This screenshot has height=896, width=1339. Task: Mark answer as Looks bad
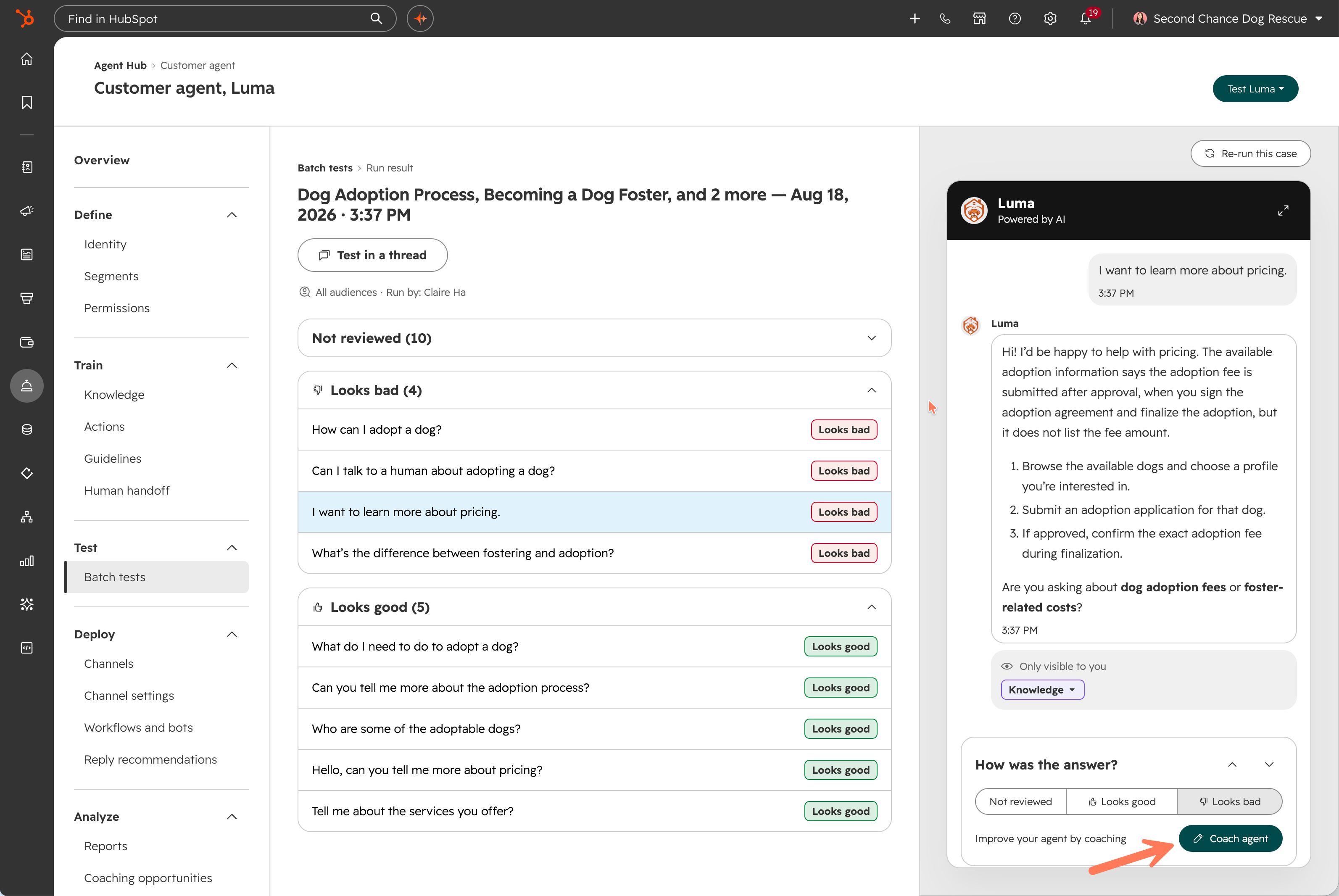1230,801
